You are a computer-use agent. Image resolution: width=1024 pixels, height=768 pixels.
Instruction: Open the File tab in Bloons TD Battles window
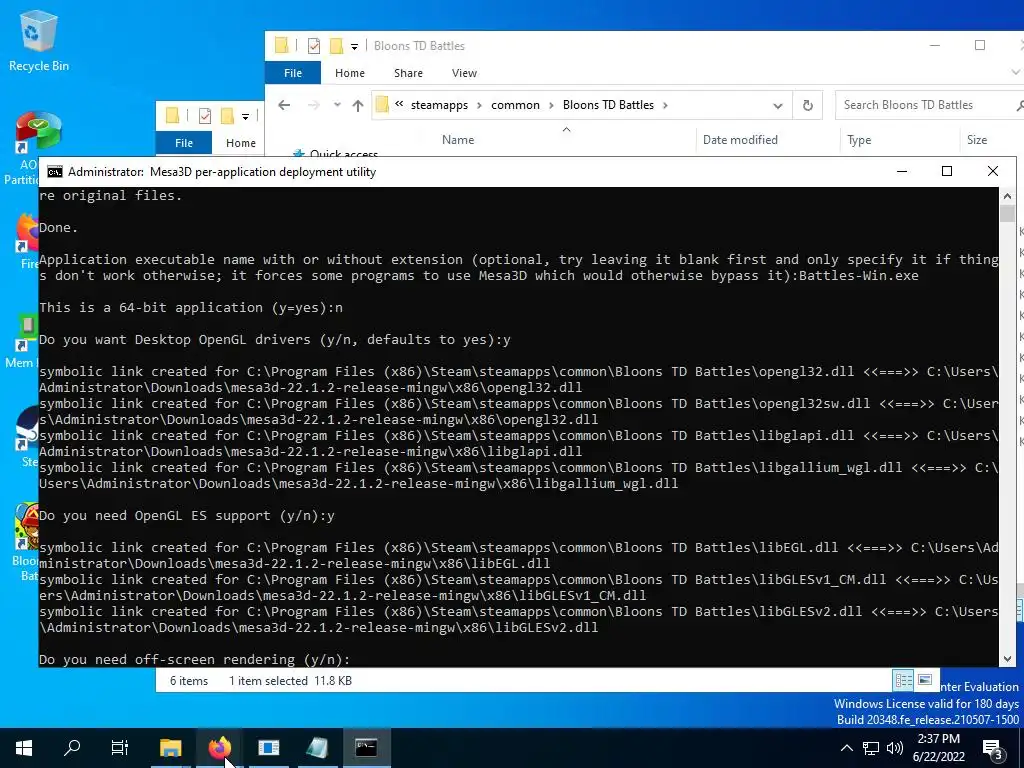[293, 73]
